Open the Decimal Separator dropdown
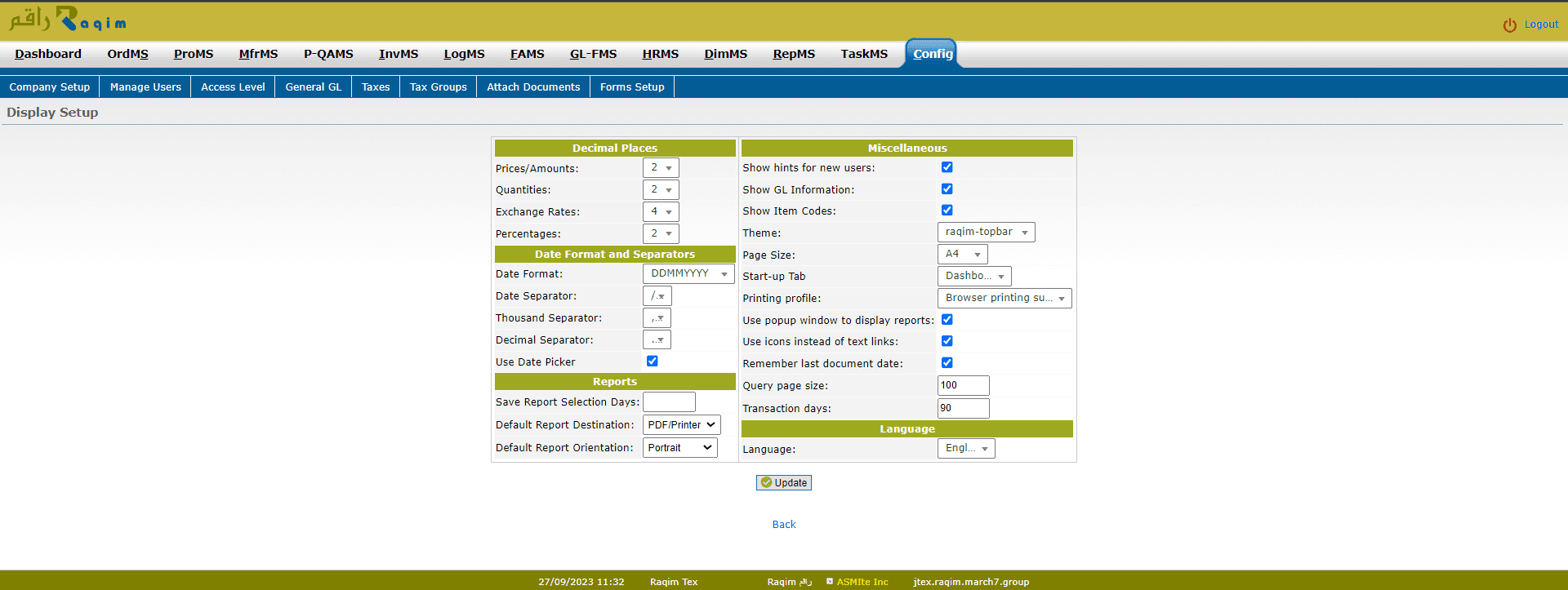This screenshot has height=590, width=1568. click(657, 340)
